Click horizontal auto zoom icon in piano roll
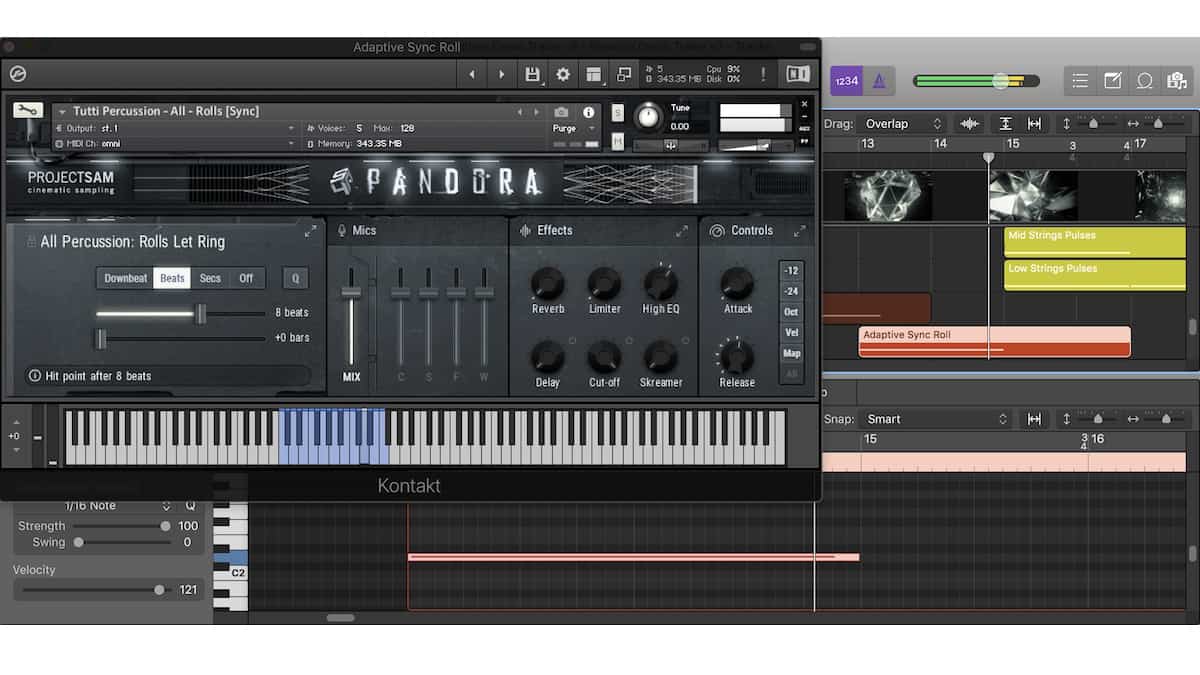 tap(1034, 419)
